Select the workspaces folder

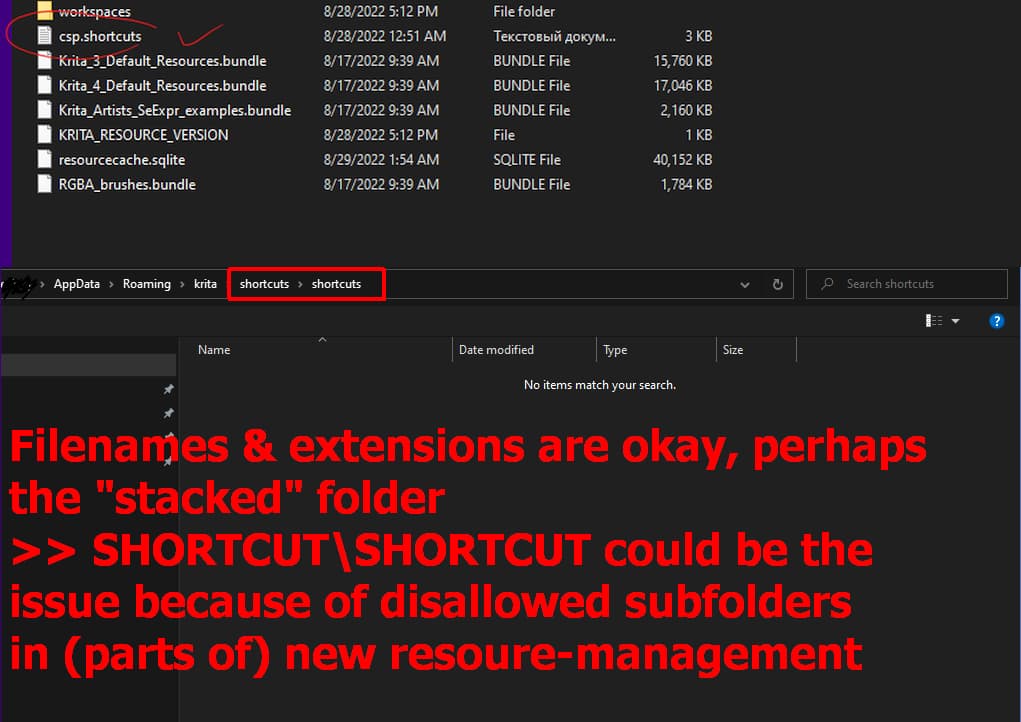pyautogui.click(x=94, y=12)
